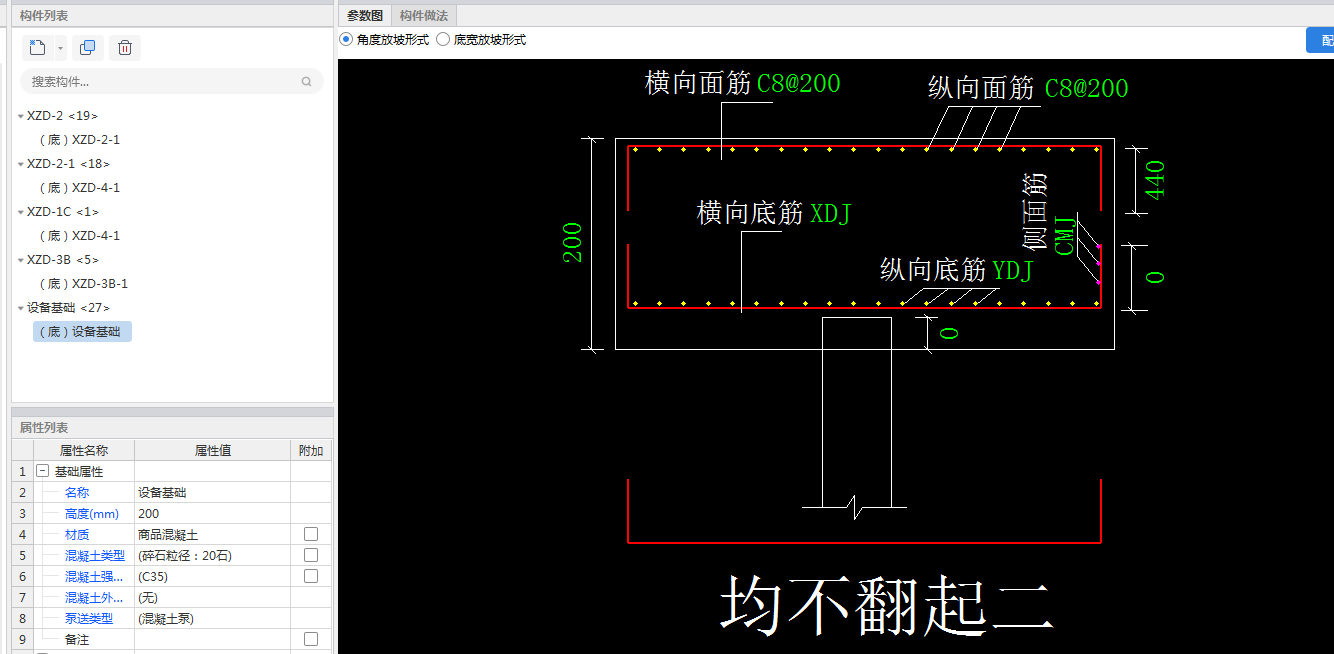The image size is (1334, 654).
Task: Click the 属性值 column header
Action: tap(212, 450)
